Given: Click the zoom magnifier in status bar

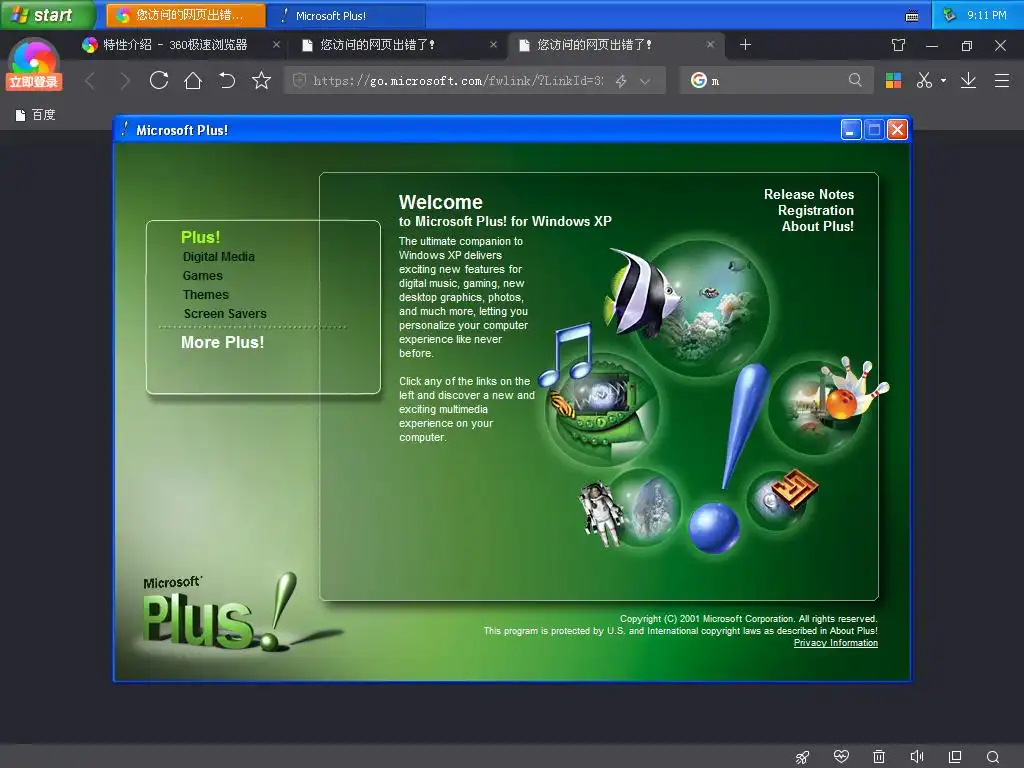Looking at the screenshot, I should click(x=993, y=756).
